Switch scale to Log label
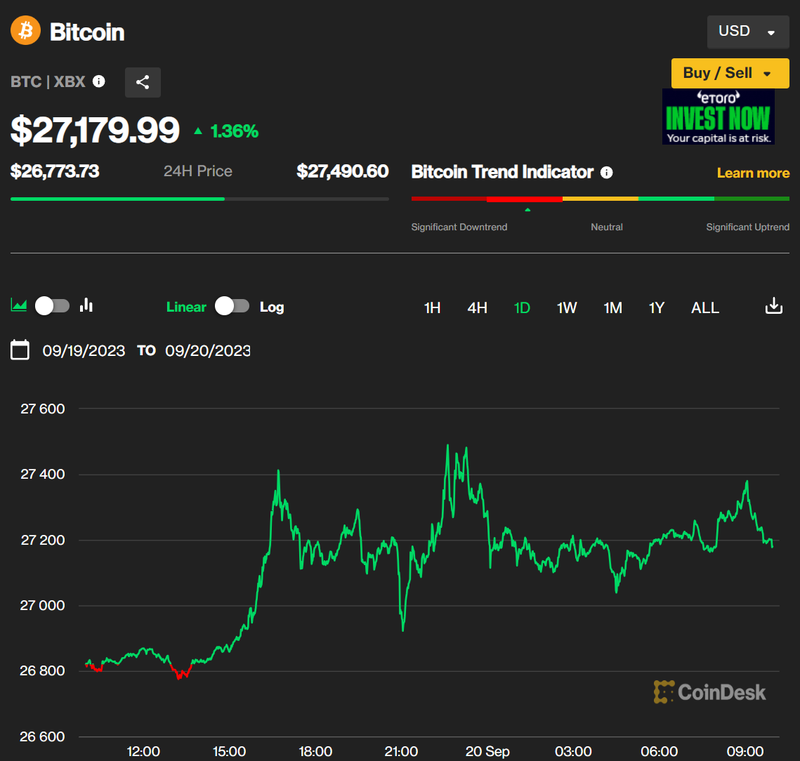Screen dimensions: 800x761 pyautogui.click(x=272, y=307)
